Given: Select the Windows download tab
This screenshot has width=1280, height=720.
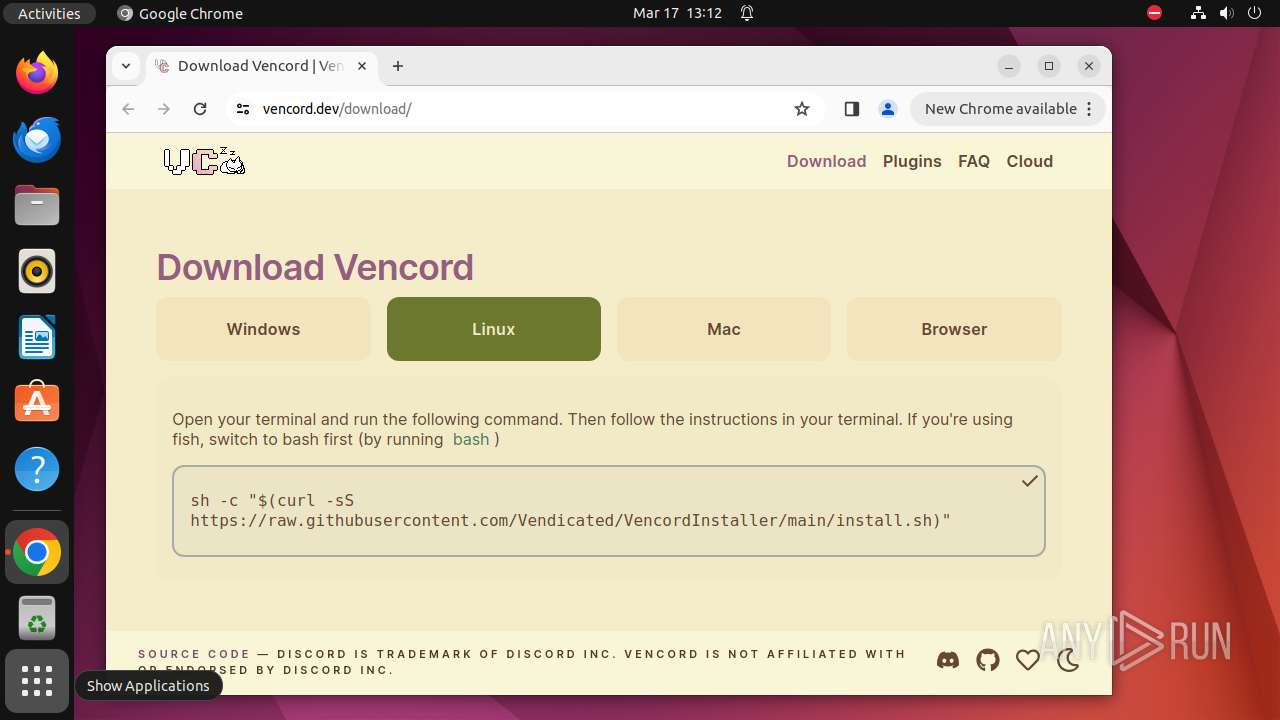Looking at the screenshot, I should [x=263, y=329].
